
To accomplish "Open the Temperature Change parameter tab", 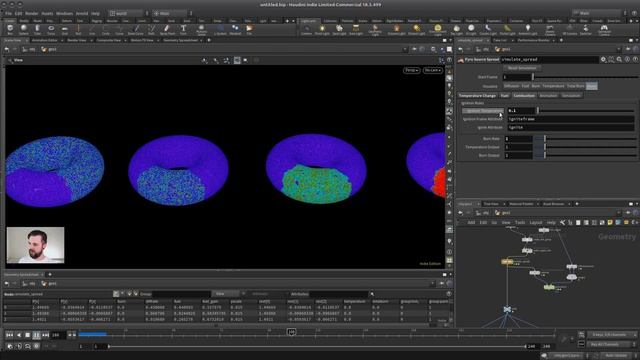I will [477, 96].
